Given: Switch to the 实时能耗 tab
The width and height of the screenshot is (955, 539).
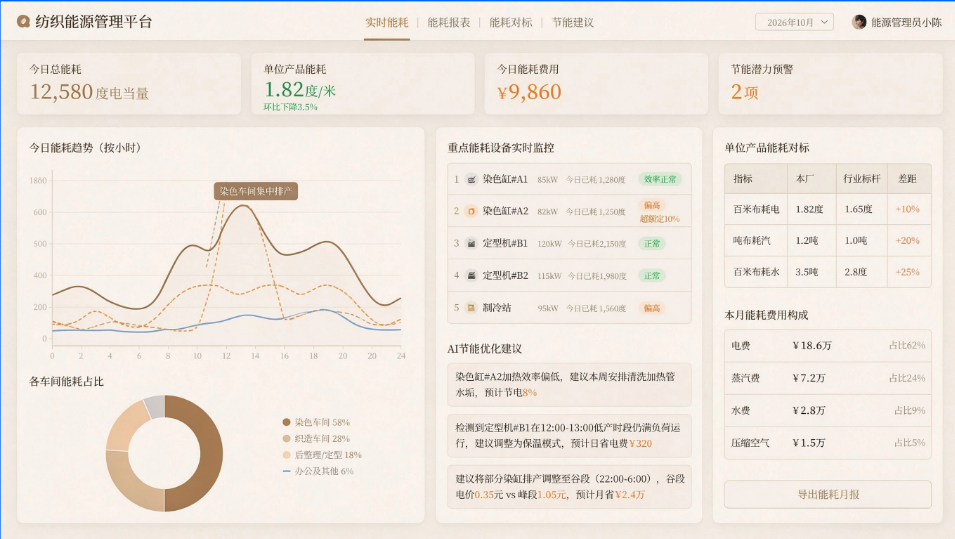Looking at the screenshot, I should pyautogui.click(x=387, y=23).
